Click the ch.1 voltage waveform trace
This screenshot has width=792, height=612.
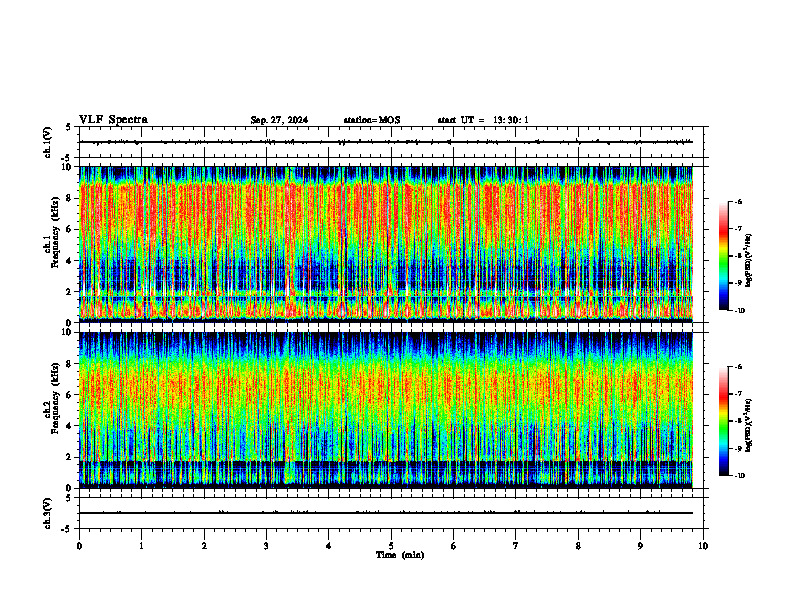pyautogui.click(x=386, y=142)
